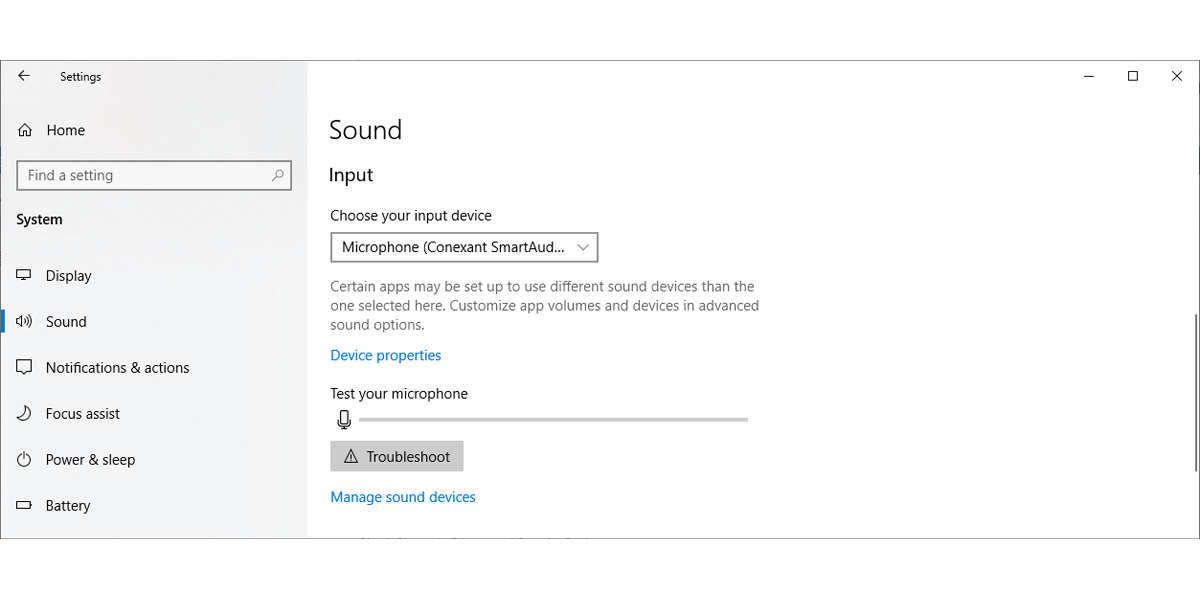Close the Settings window
This screenshot has width=1200, height=600.
pyautogui.click(x=1177, y=76)
